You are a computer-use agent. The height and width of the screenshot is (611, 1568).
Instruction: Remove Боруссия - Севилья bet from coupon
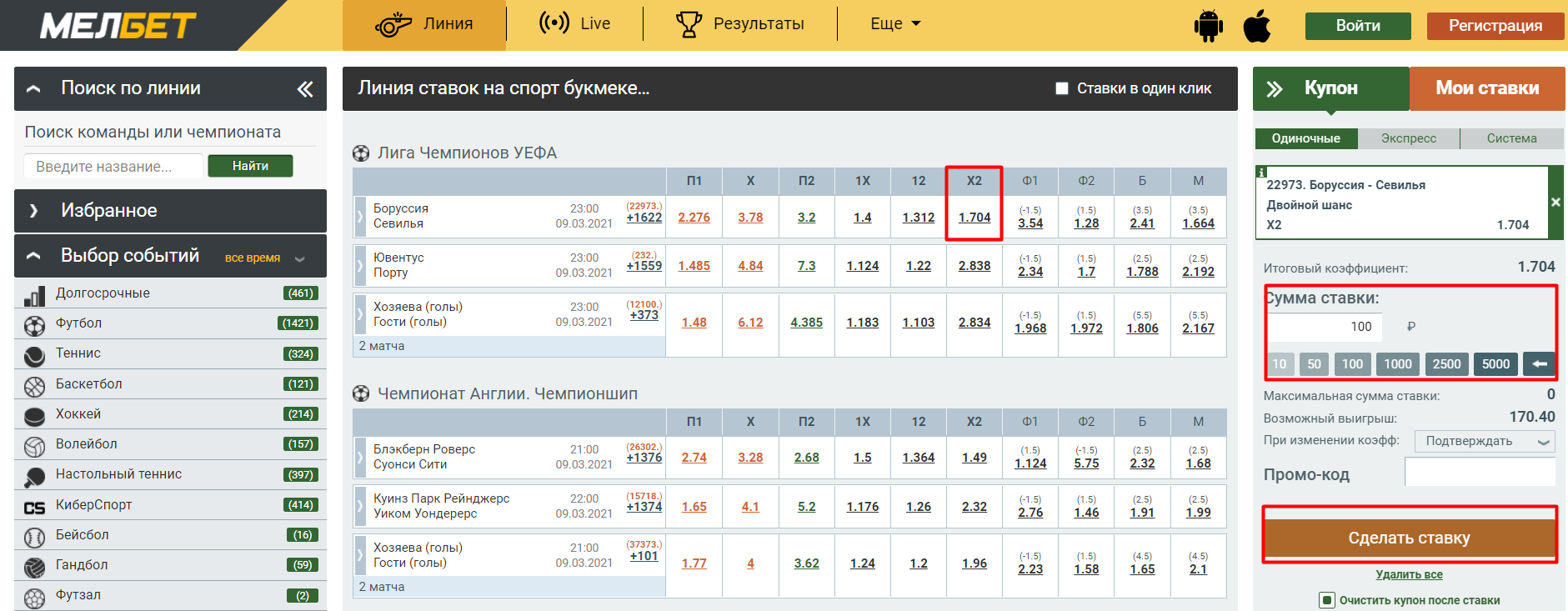[1555, 203]
